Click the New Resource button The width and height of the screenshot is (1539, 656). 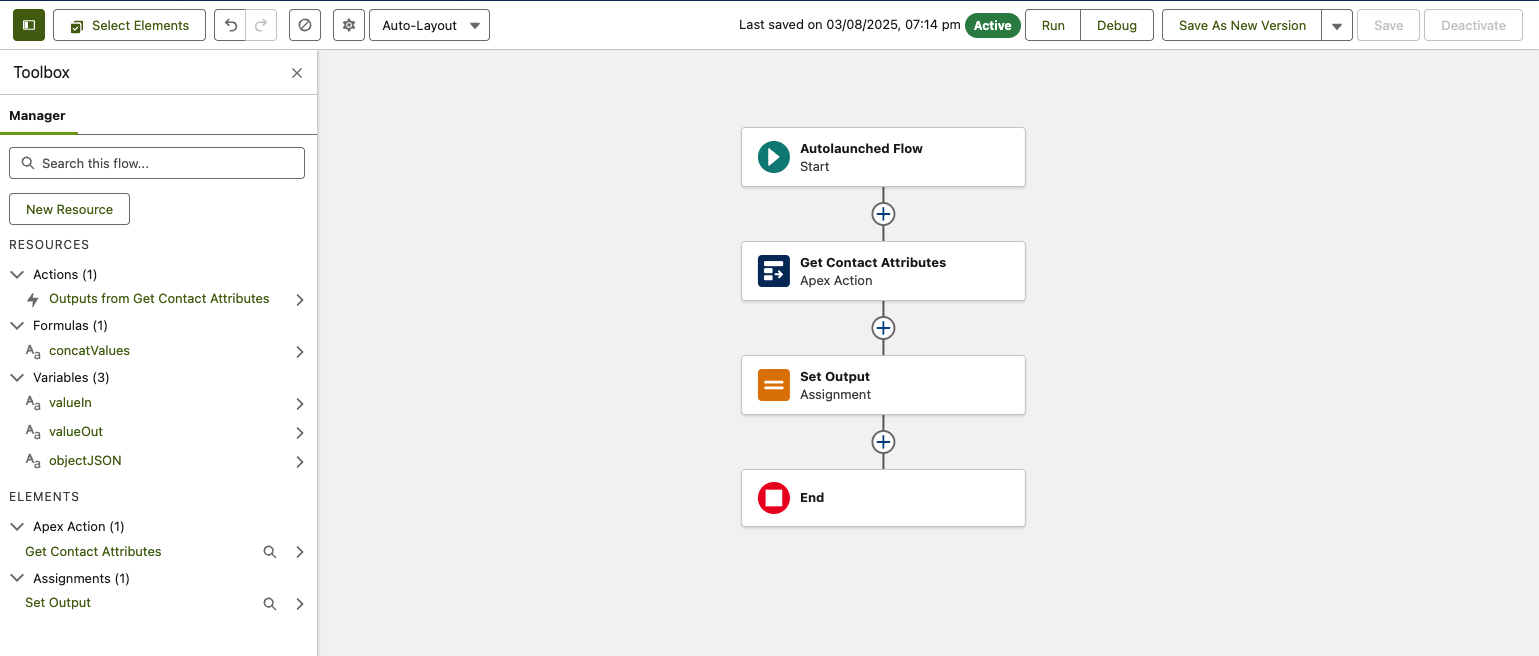[69, 209]
